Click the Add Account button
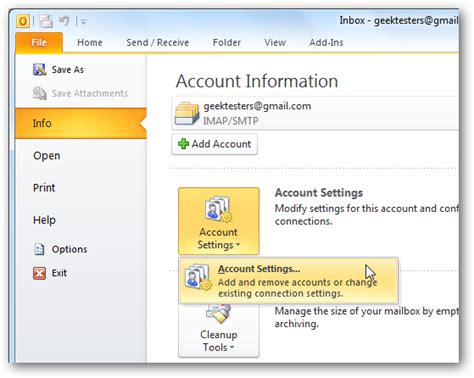 pyautogui.click(x=214, y=144)
